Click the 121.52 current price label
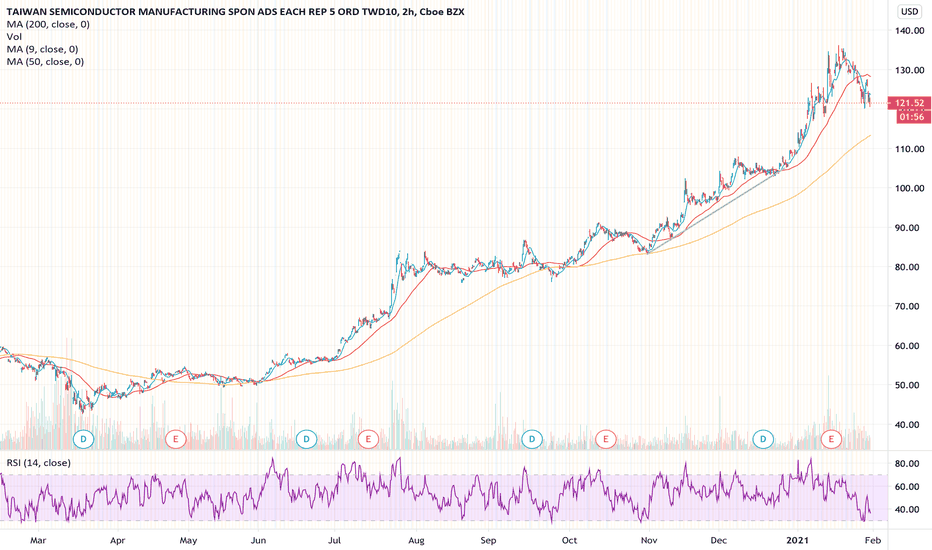Image resolution: width=932 pixels, height=550 pixels. [x=909, y=103]
